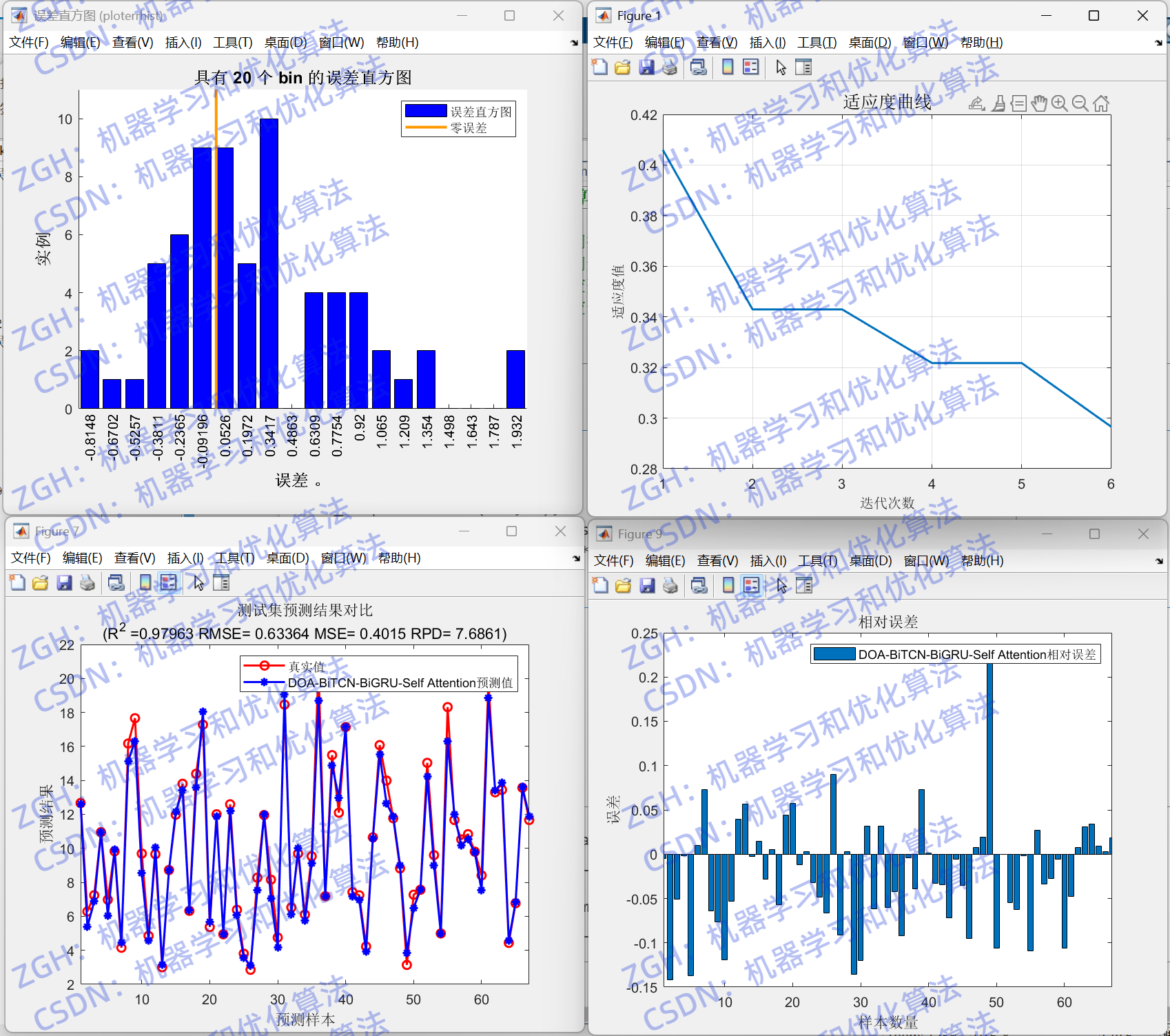Select the gradient colormap swatch icon in Figure 1 toolbar
Image resolution: width=1170 pixels, height=1036 pixels.
[728, 67]
